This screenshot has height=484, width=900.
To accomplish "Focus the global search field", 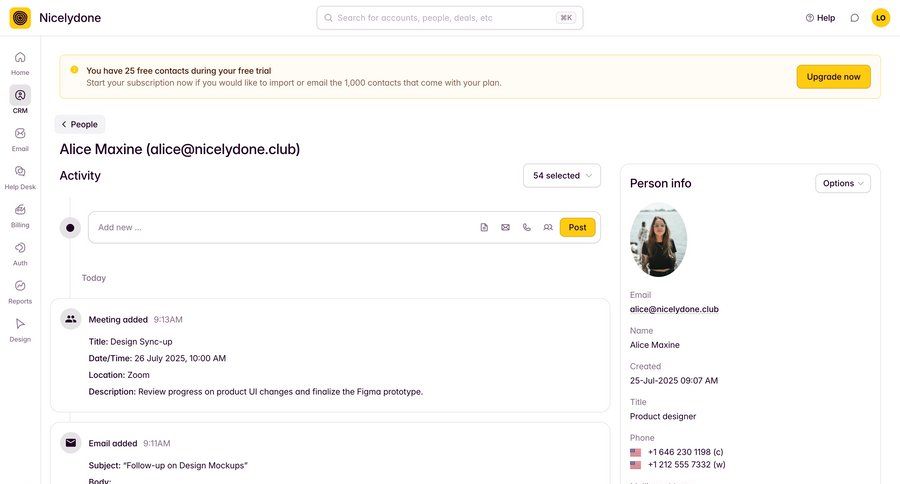I will [x=449, y=18].
